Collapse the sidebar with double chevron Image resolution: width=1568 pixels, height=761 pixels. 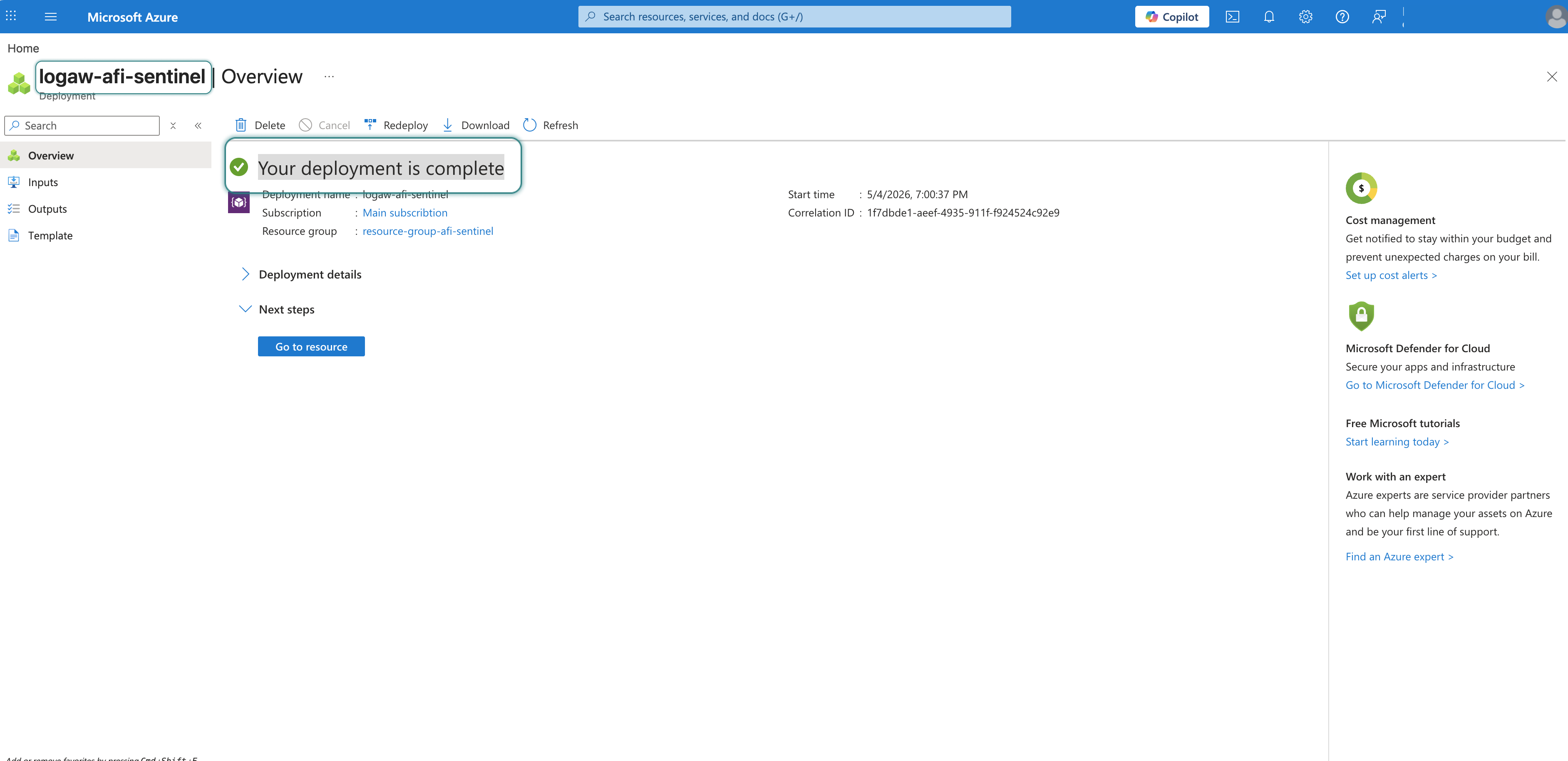198,125
